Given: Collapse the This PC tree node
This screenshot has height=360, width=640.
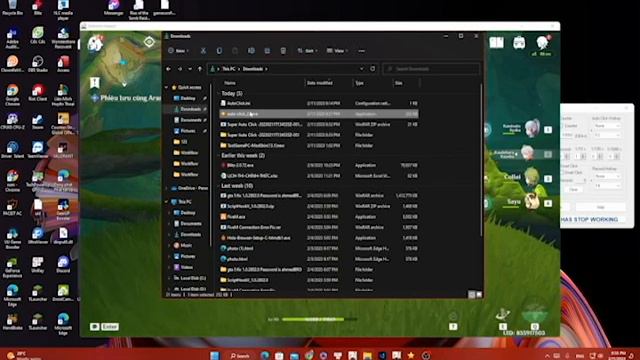Looking at the screenshot, I should (167, 202).
